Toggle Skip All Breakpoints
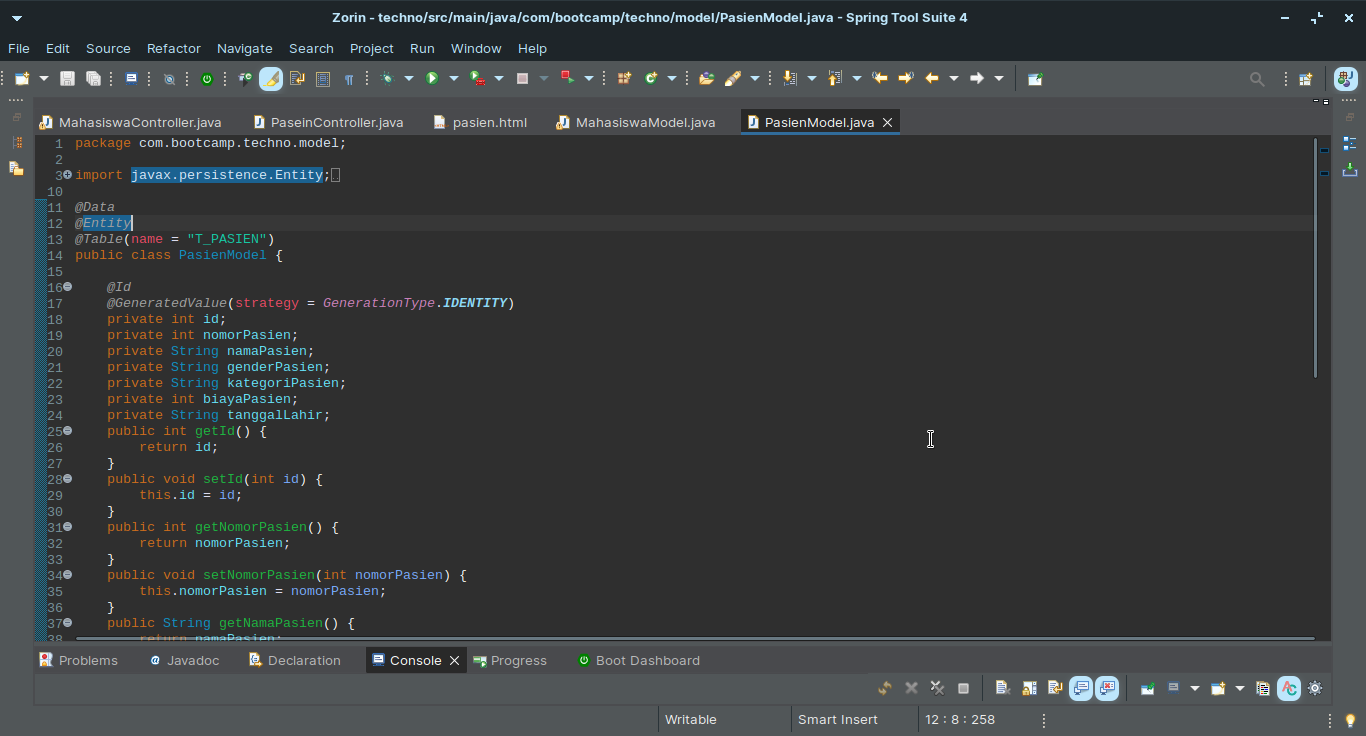 pos(168,78)
